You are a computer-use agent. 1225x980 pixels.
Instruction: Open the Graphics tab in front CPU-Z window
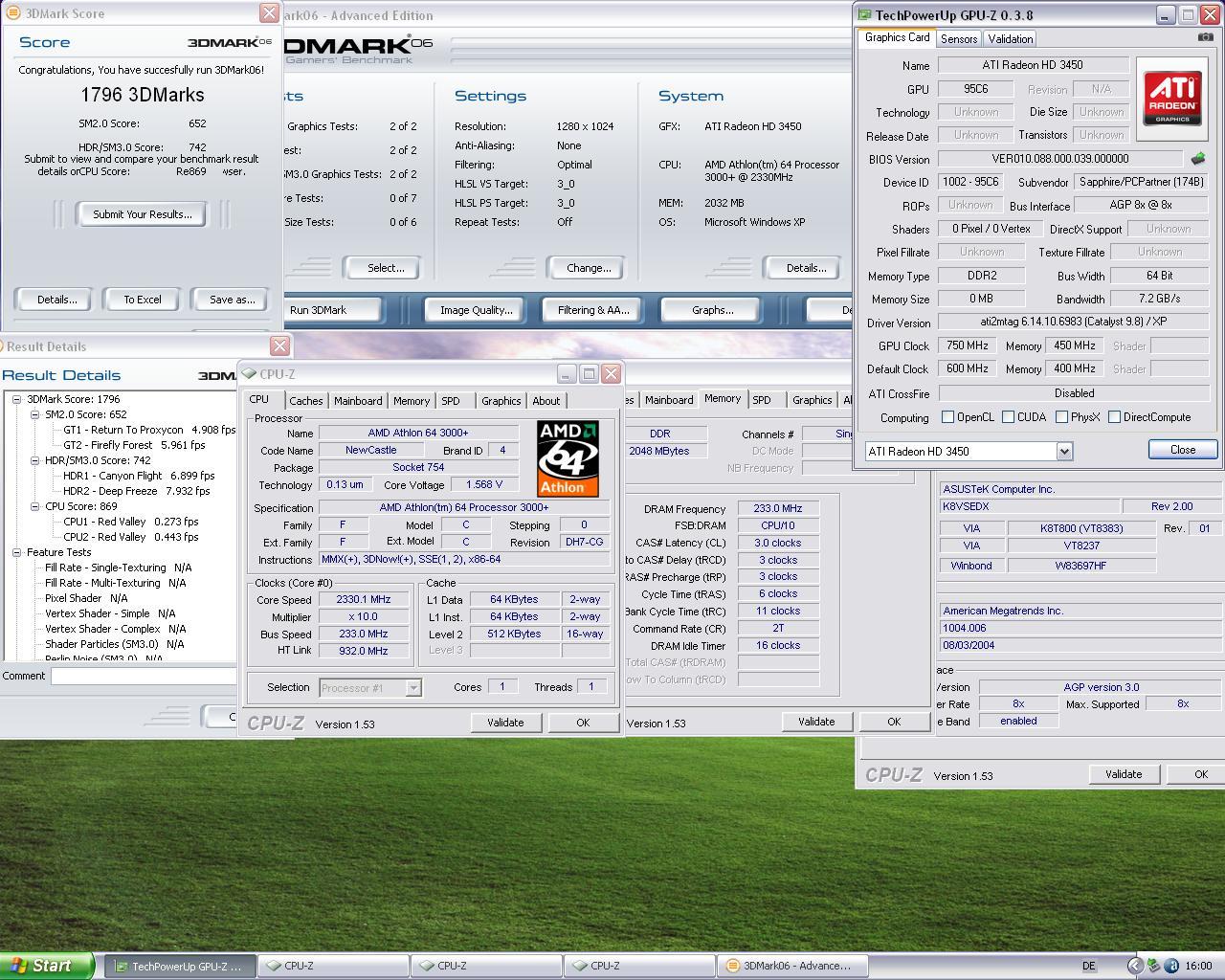tap(501, 401)
